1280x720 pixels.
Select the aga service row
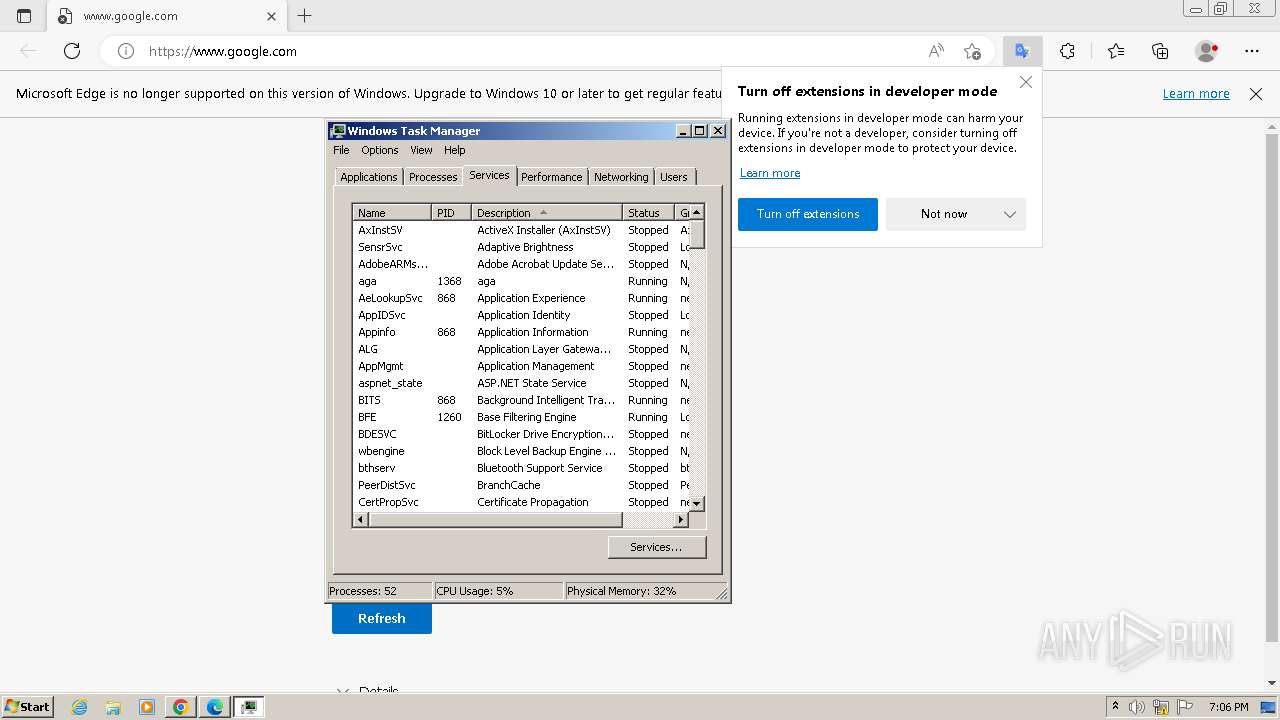(x=521, y=281)
